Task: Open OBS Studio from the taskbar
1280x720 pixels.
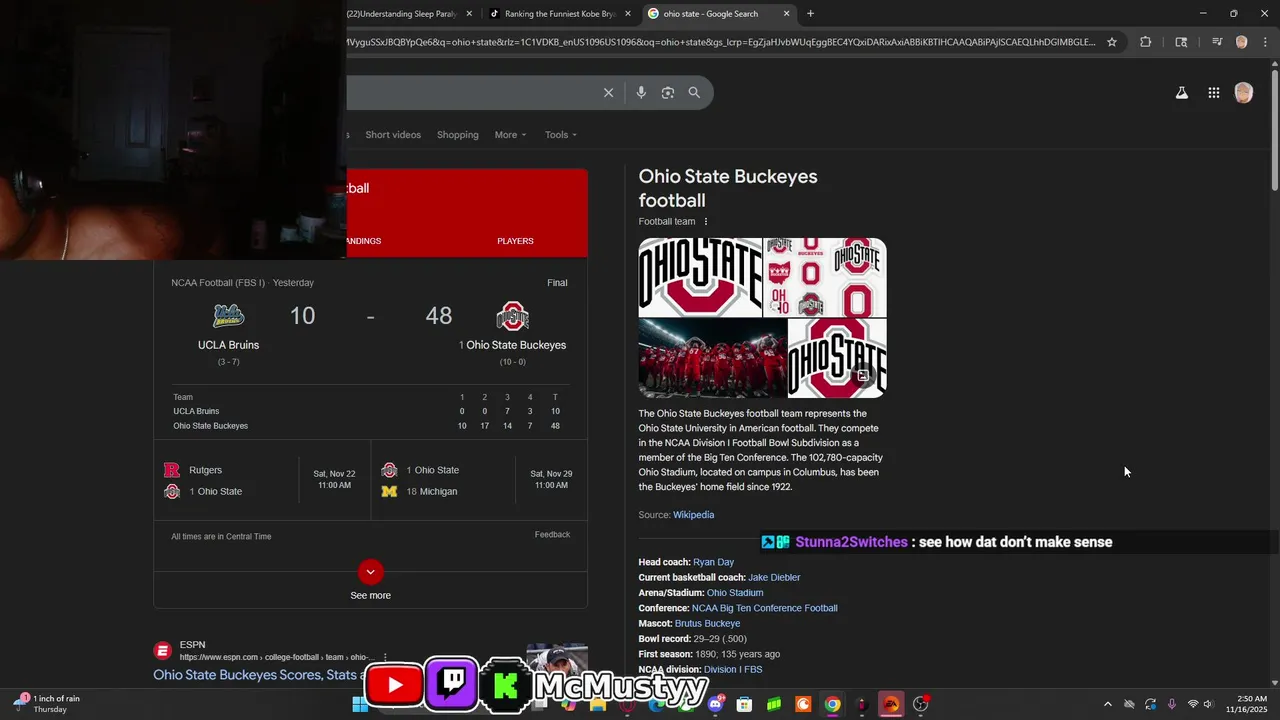Action: click(920, 704)
